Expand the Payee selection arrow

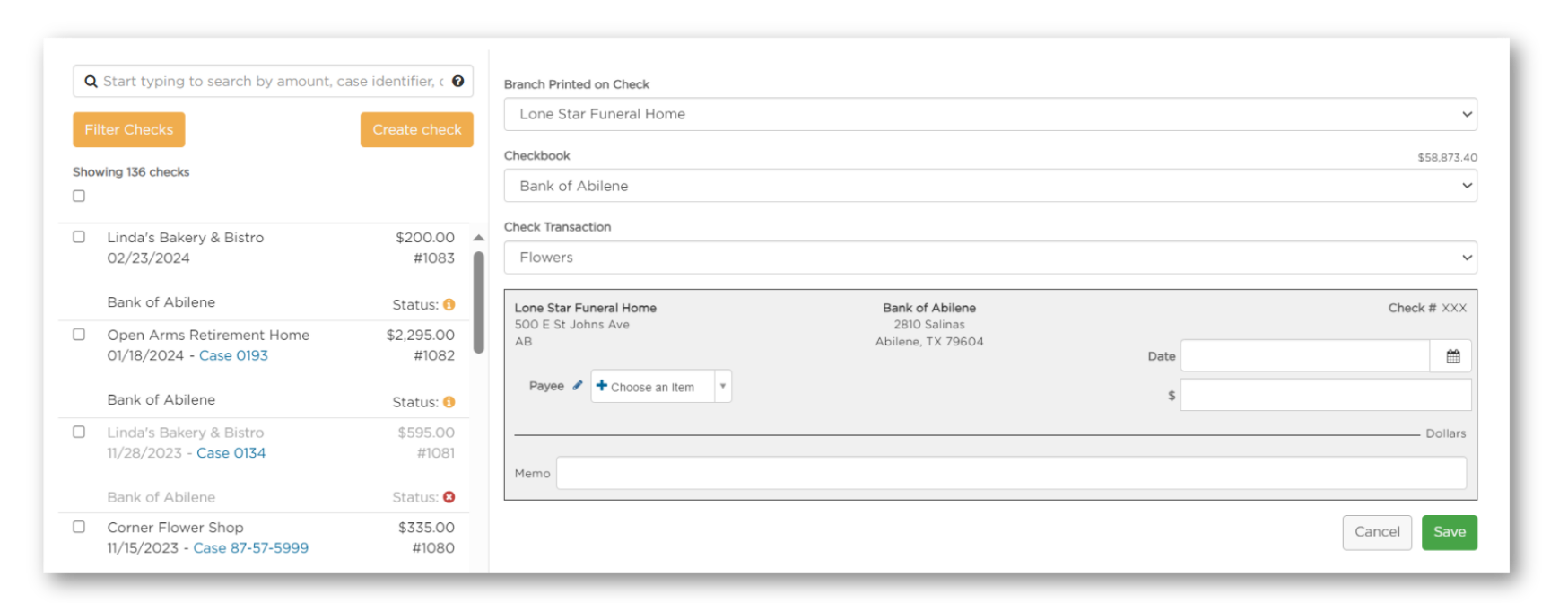click(723, 386)
